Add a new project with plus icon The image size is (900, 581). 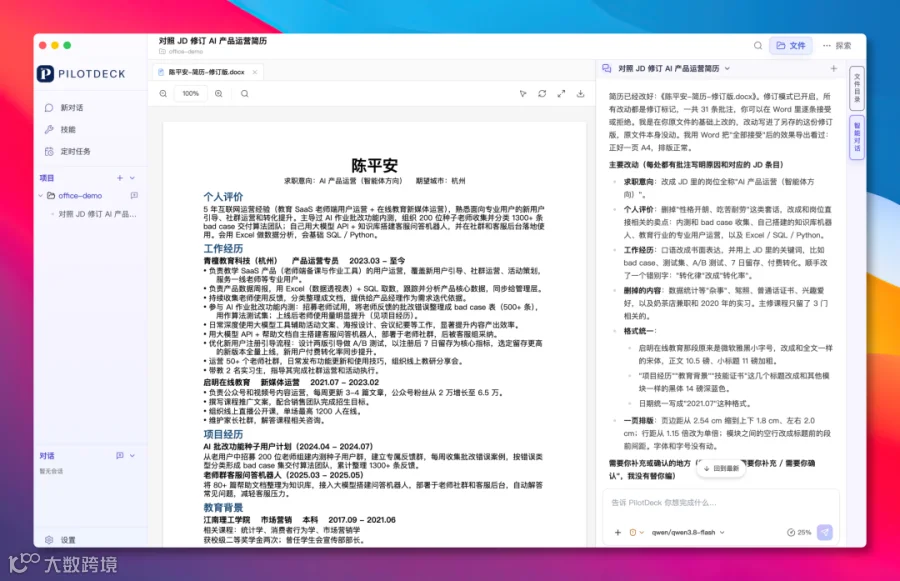point(120,178)
